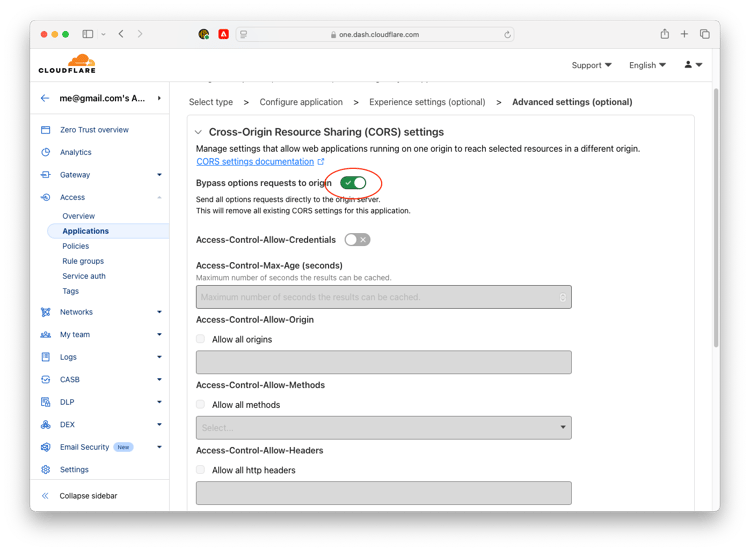
Task: Click the Collapse sidebar double-chevron icon
Action: (45, 496)
